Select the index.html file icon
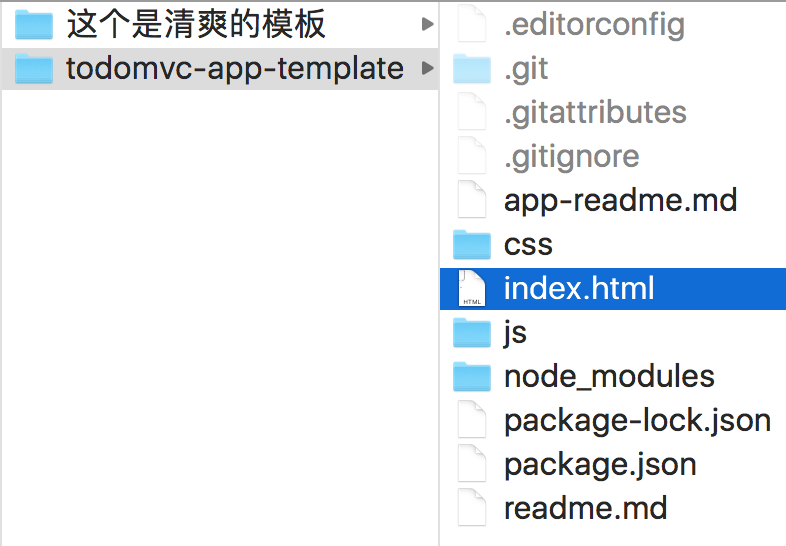The width and height of the screenshot is (786, 546). coord(472,288)
